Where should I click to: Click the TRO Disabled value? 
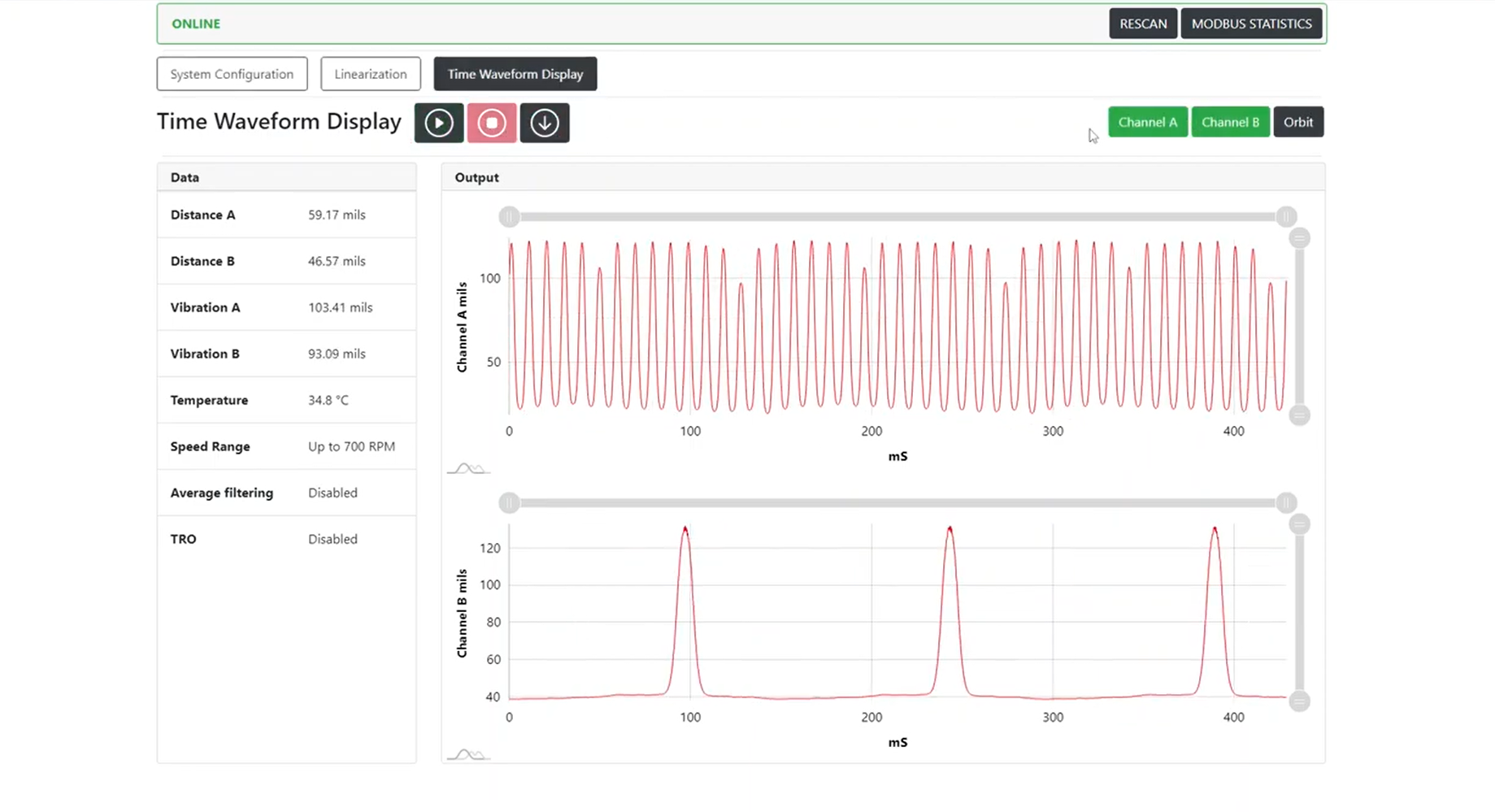[x=332, y=539]
